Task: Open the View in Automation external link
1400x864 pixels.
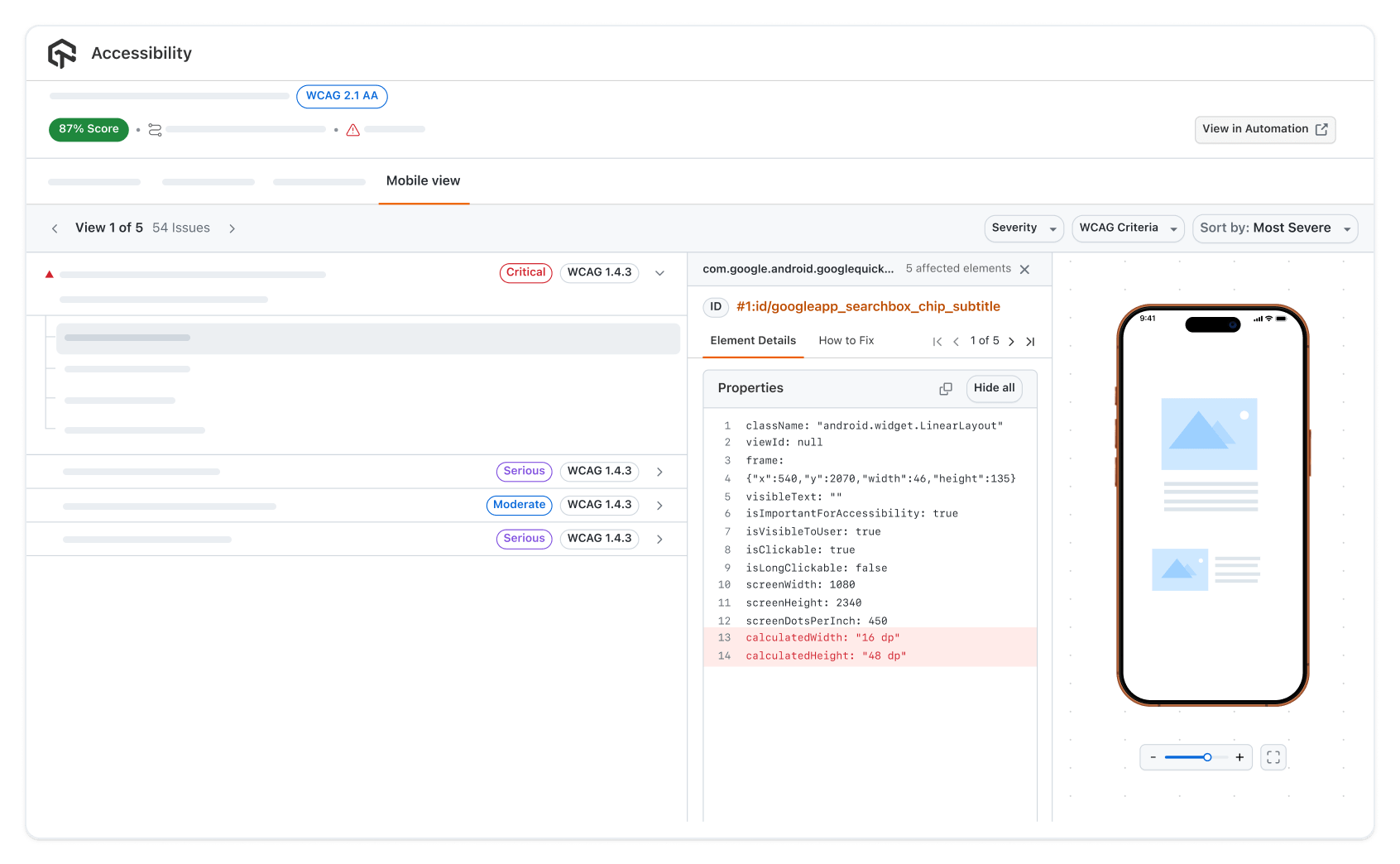Action: pos(1264,129)
